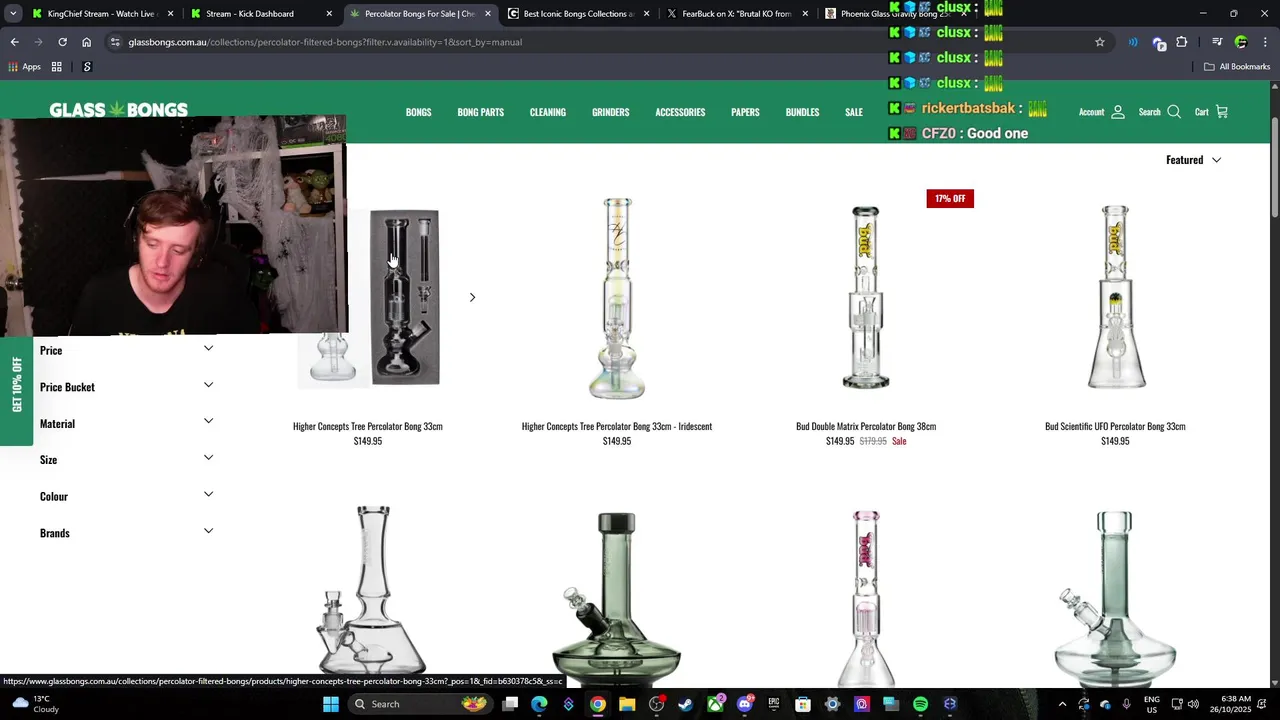Open the Chrome profile avatar
This screenshot has height=720, width=1280.
tap(1241, 42)
